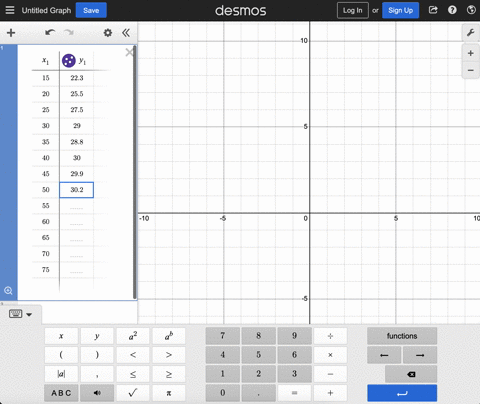Click the 5 key
Screen dimensions: 480x404
point(258,355)
